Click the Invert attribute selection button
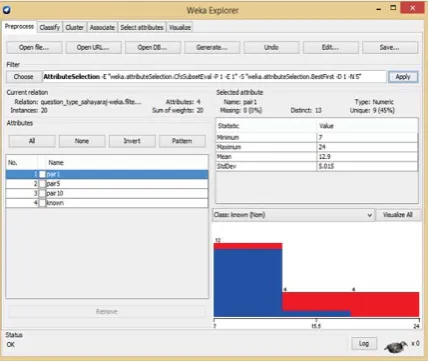This screenshot has height=362, width=429. tap(132, 141)
